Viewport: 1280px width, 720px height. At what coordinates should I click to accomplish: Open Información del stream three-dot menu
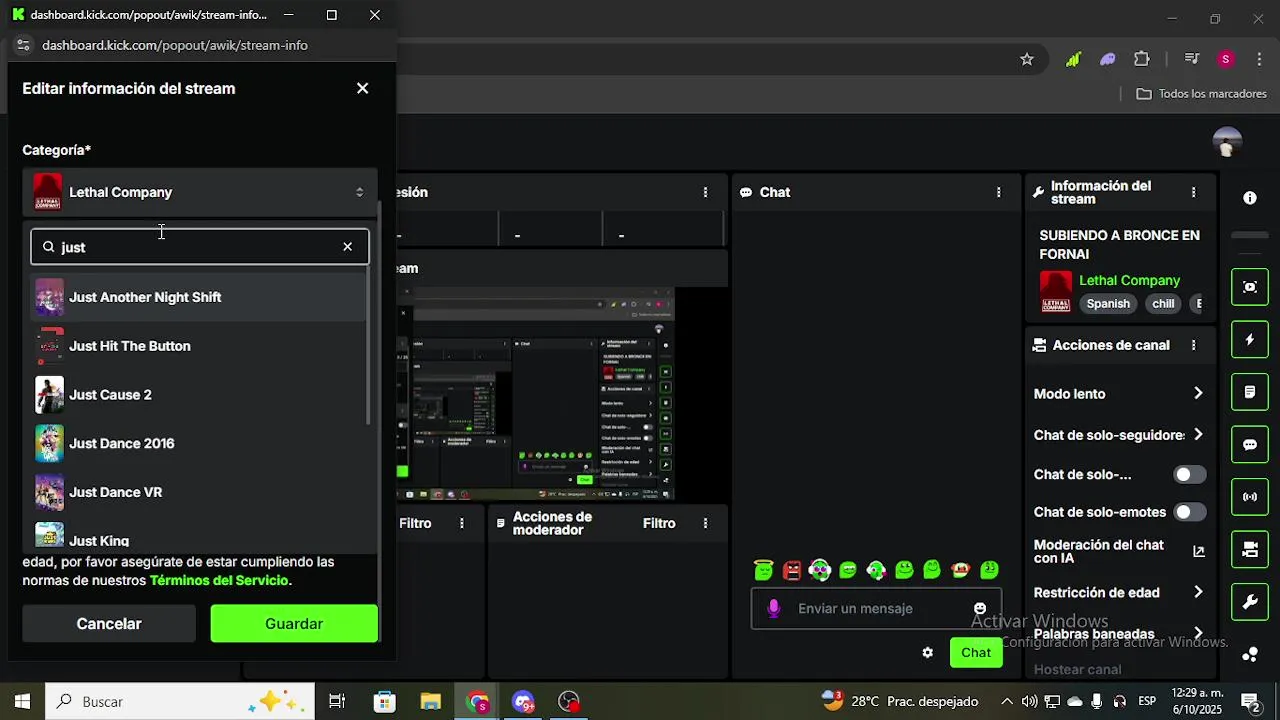click(x=1193, y=192)
